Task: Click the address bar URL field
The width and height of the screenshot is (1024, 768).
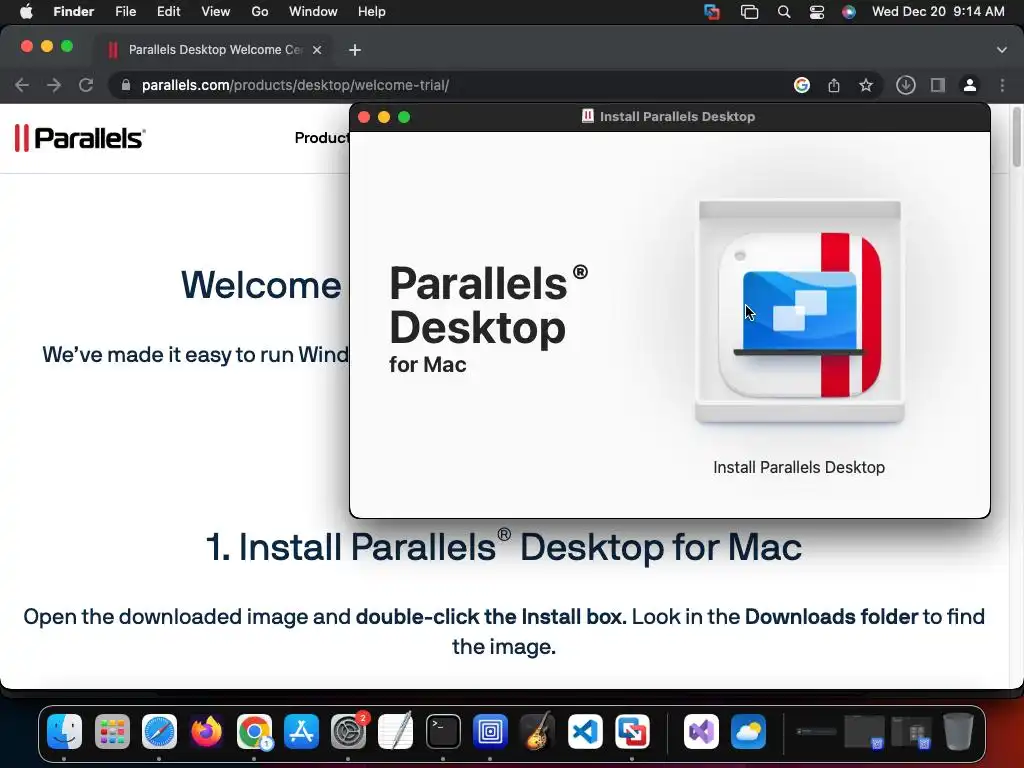Action: coord(444,85)
